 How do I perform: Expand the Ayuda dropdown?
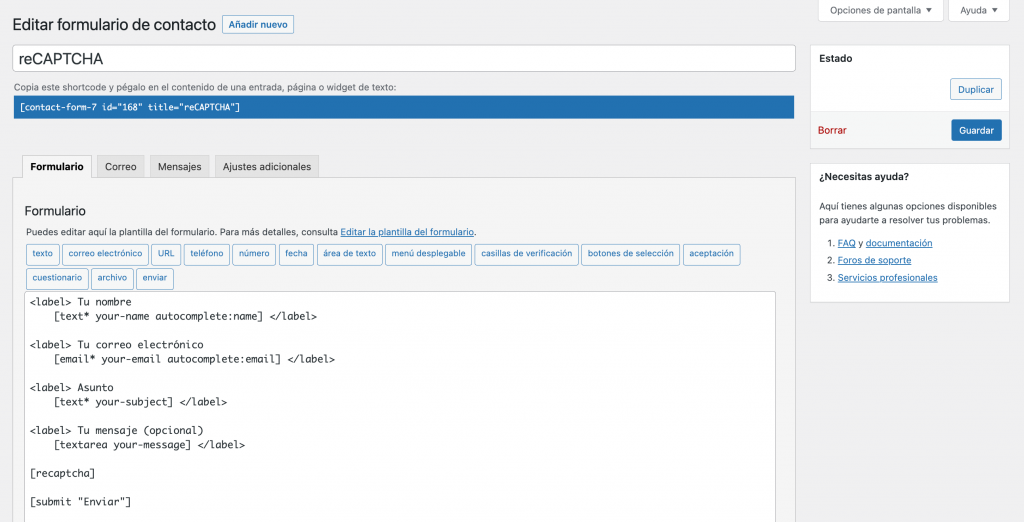[979, 10]
